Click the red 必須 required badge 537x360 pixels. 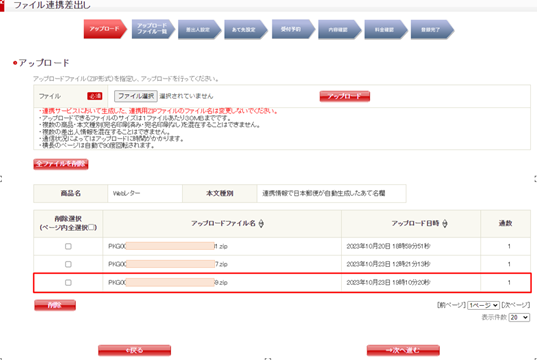[x=95, y=96]
